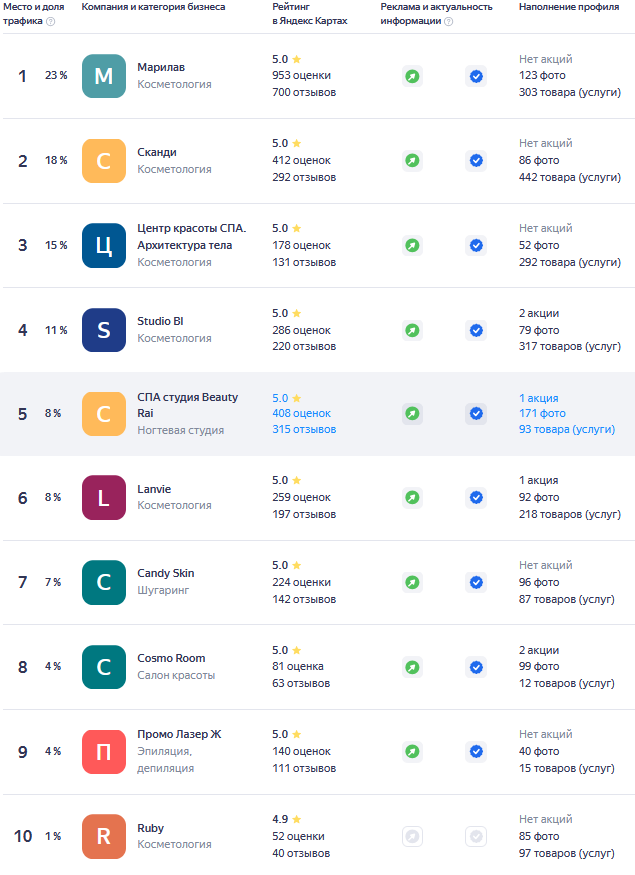
Task: Click the '4.9' rating in the Ruby row
Action: [280, 819]
